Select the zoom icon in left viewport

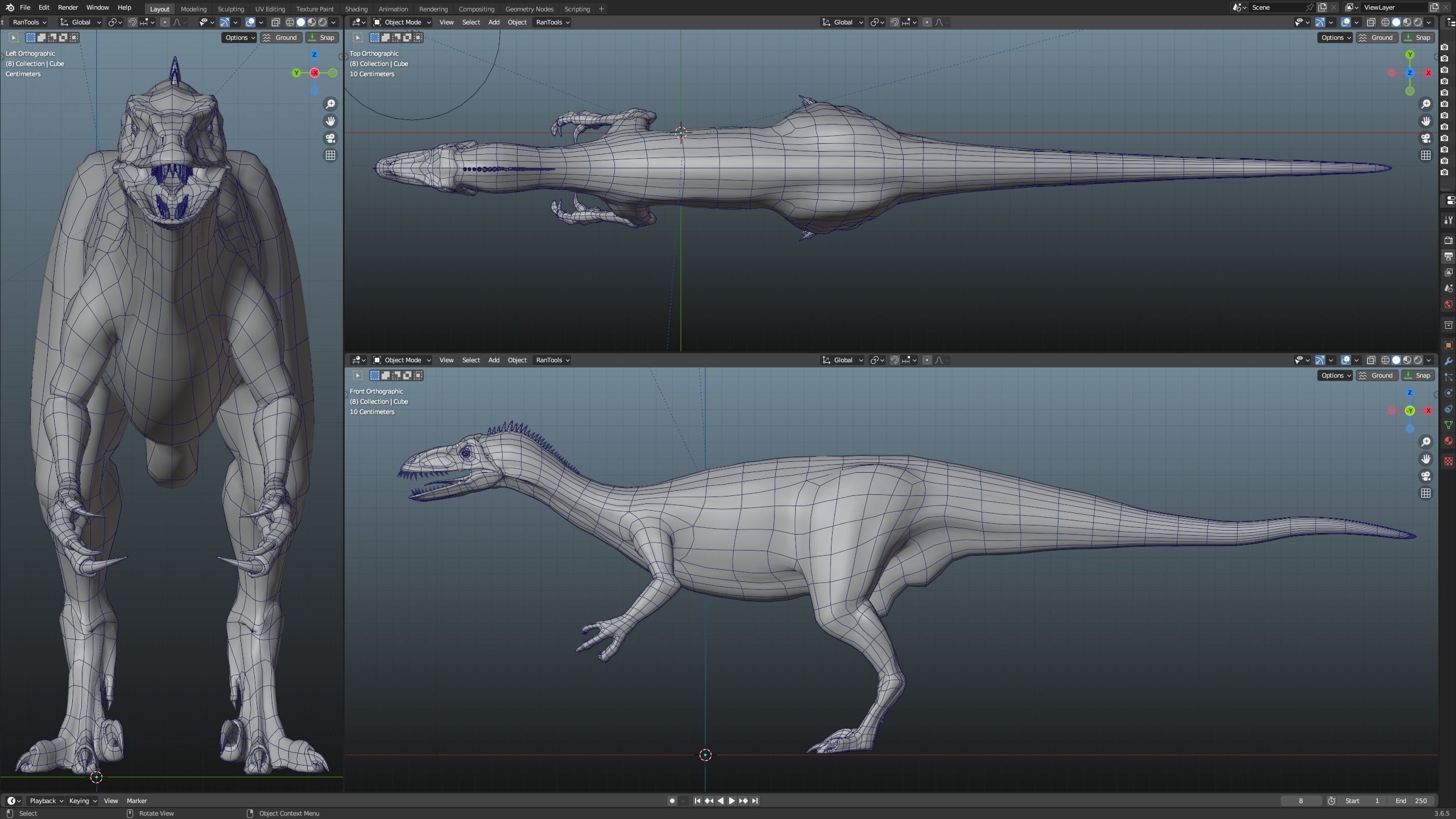coord(330,104)
